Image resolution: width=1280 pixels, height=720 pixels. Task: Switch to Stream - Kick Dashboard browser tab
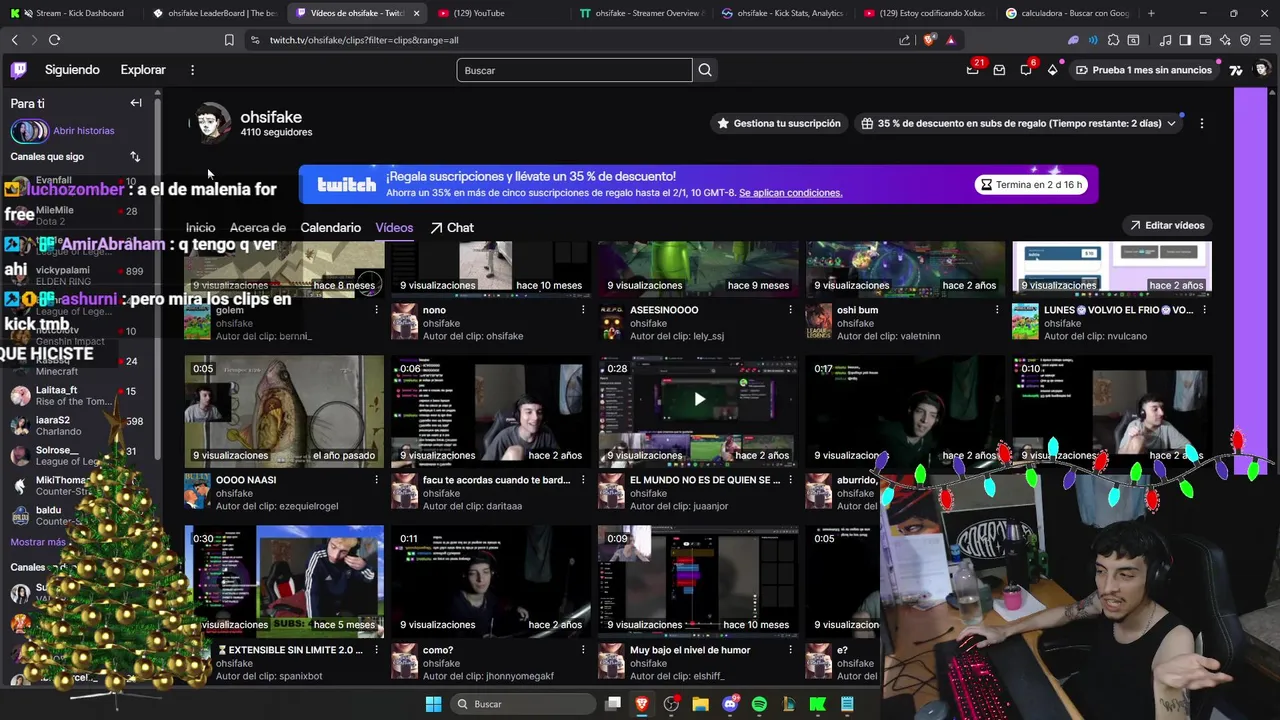(x=75, y=13)
